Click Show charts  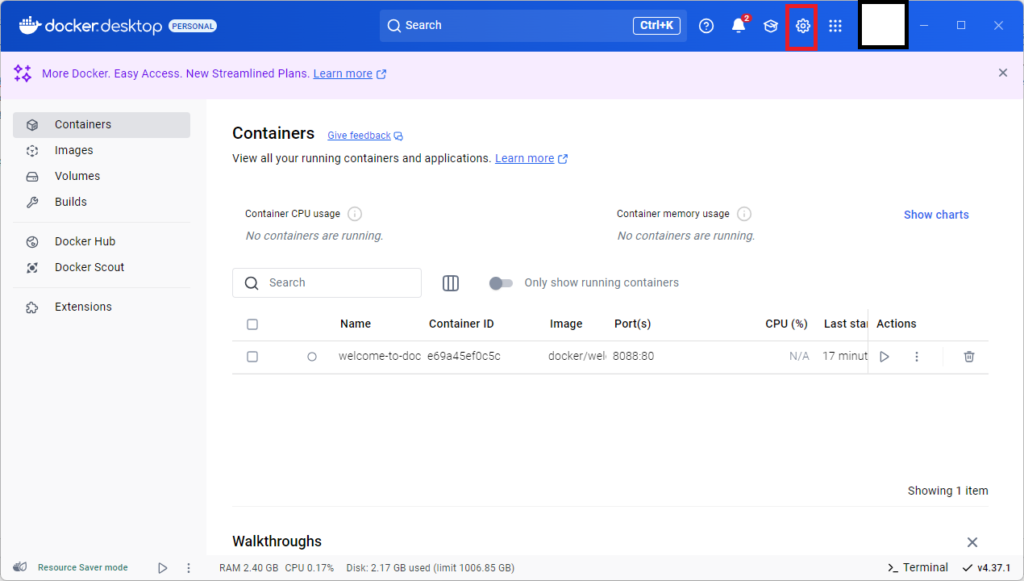936,215
